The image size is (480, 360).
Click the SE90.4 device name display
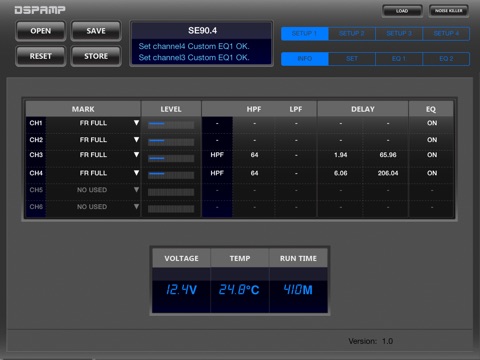coord(202,31)
